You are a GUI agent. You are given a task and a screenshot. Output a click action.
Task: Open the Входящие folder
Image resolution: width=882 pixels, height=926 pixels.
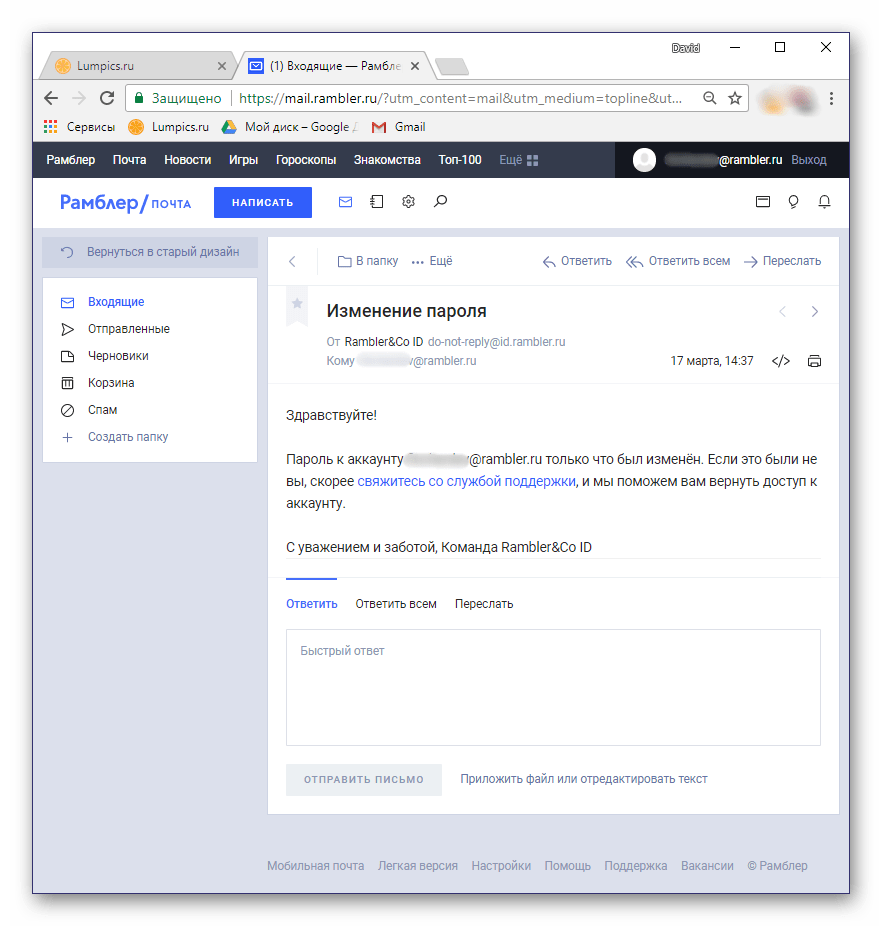pos(116,302)
